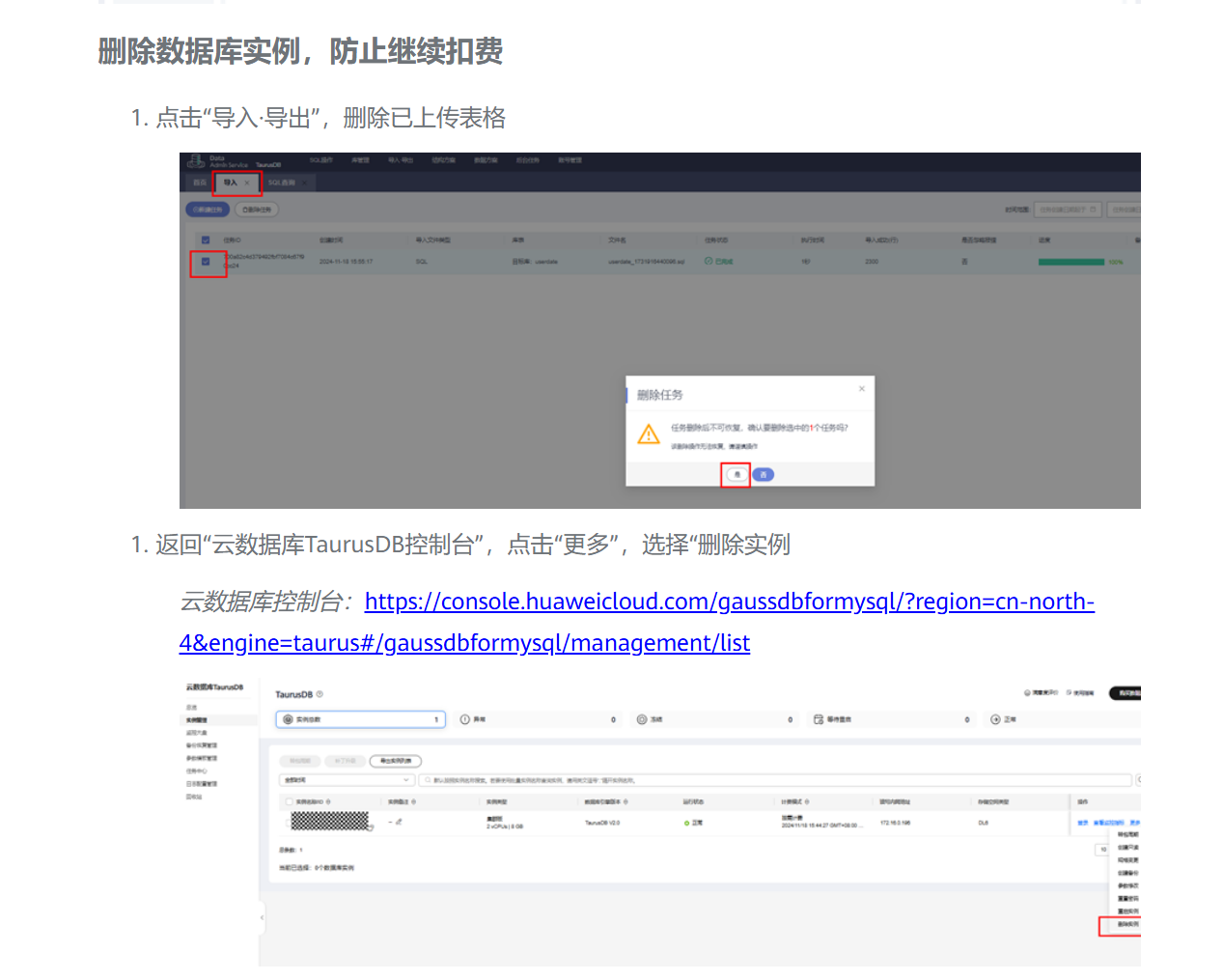The height and width of the screenshot is (980, 1223).
Task: Open the 结构方案 menu
Action: [x=443, y=160]
